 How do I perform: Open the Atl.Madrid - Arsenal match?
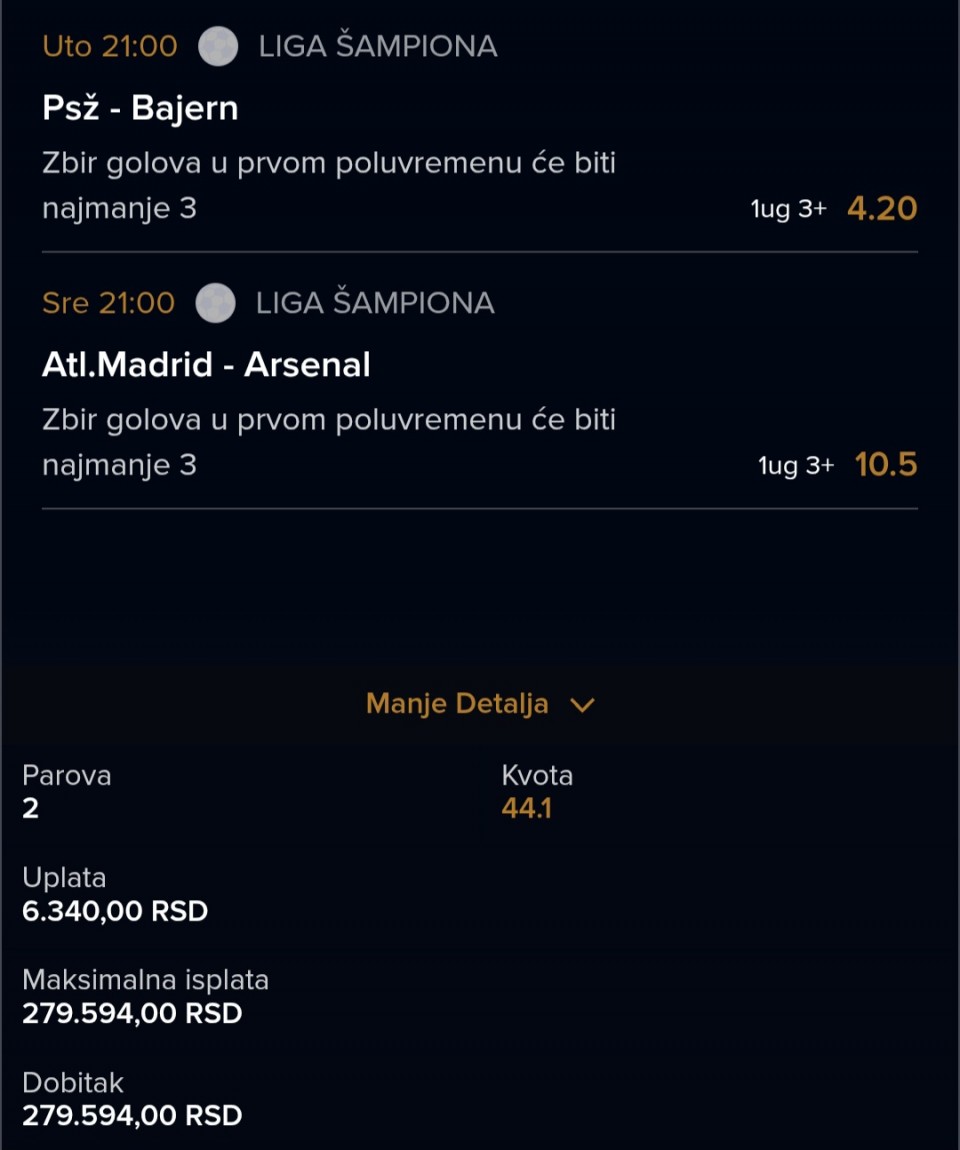click(206, 365)
